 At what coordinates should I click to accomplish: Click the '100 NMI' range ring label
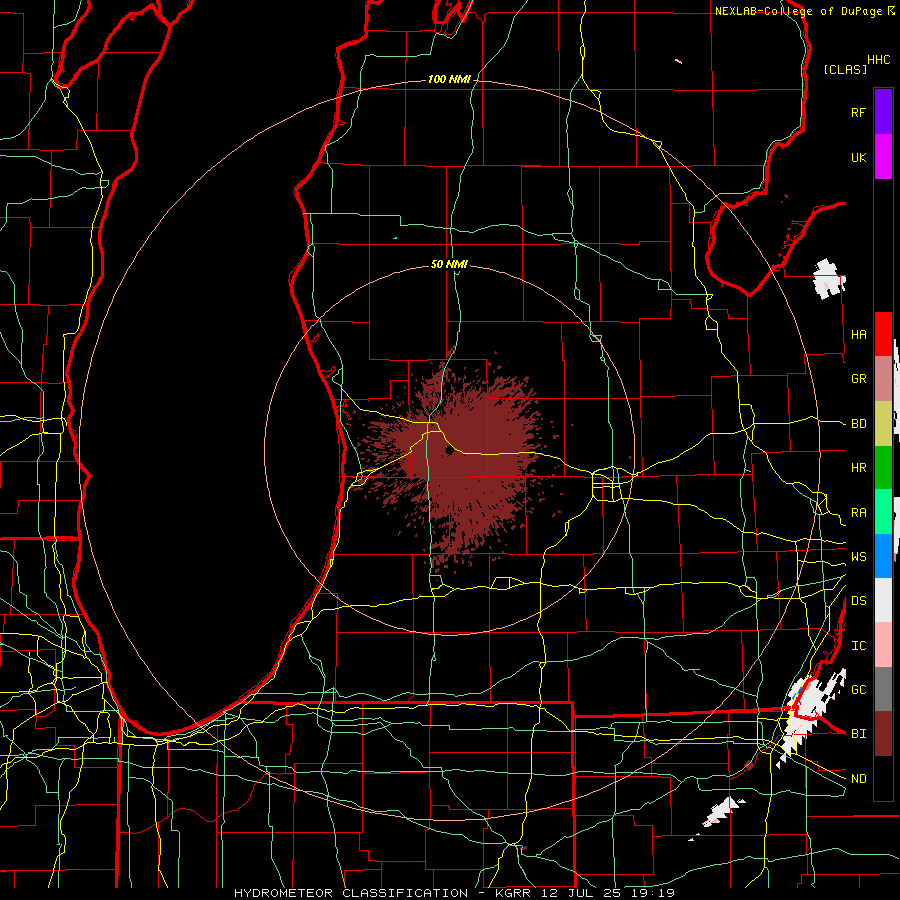pyautogui.click(x=449, y=79)
